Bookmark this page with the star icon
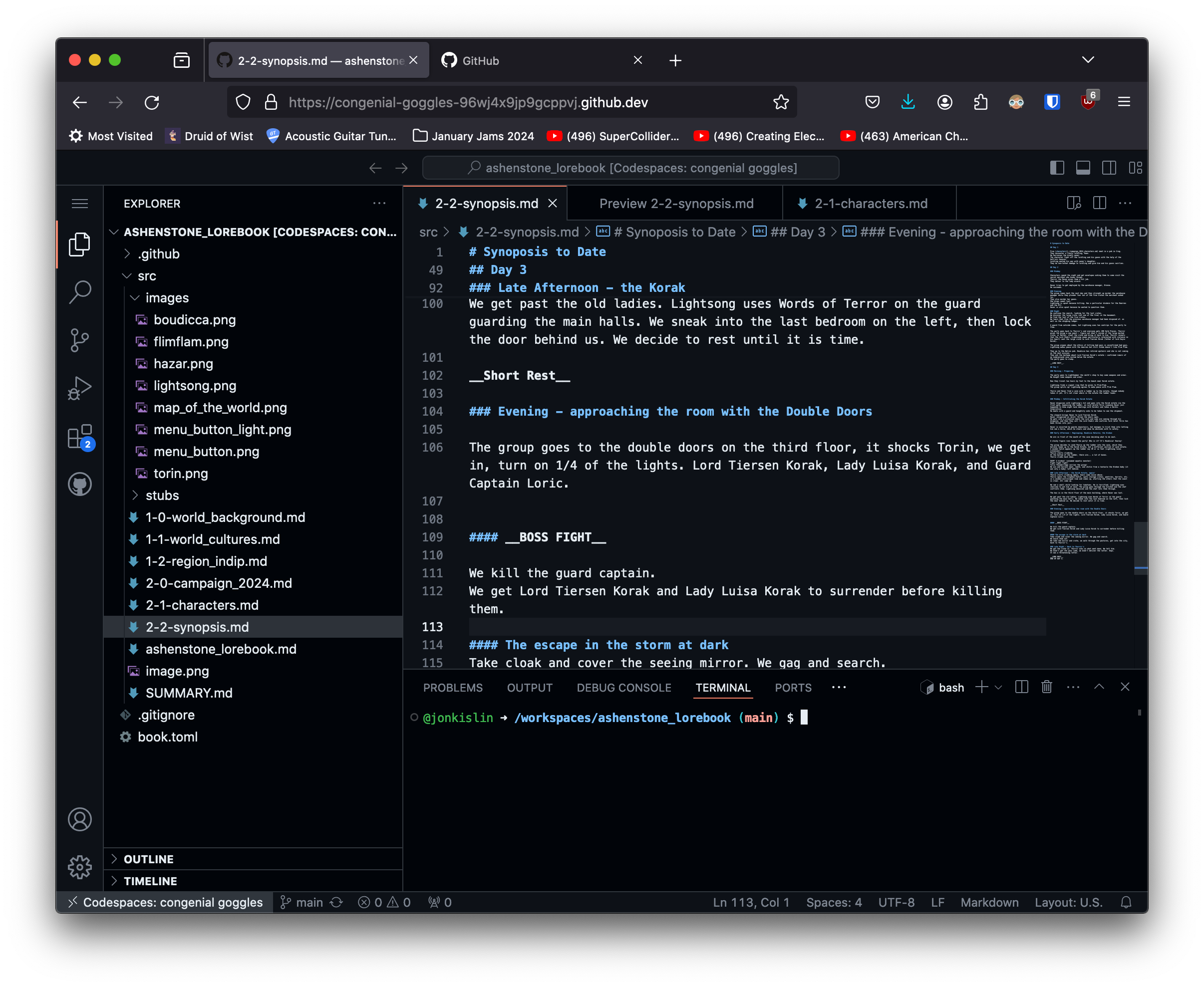 pyautogui.click(x=781, y=102)
